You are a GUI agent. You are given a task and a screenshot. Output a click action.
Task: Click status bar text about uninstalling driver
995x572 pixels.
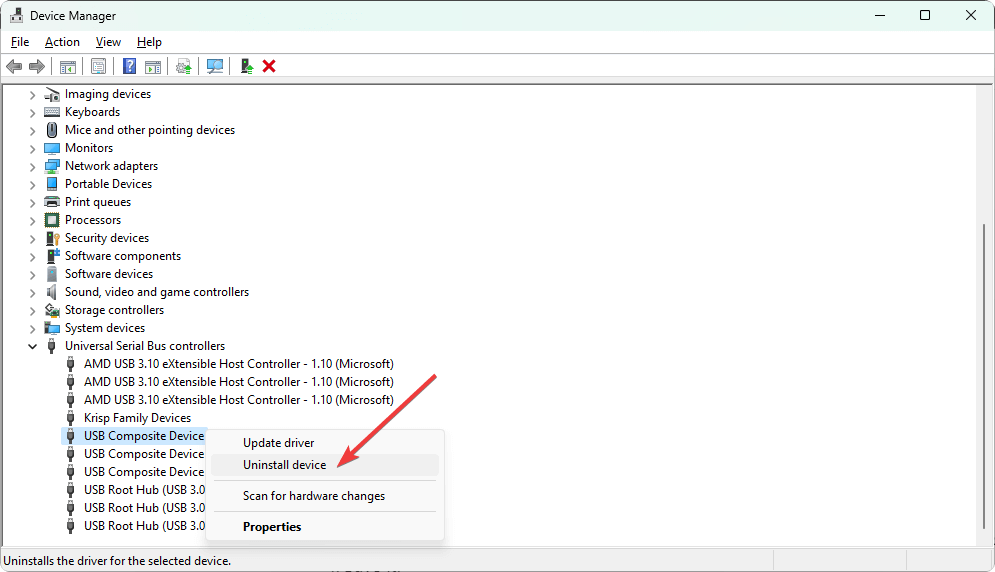point(117,561)
